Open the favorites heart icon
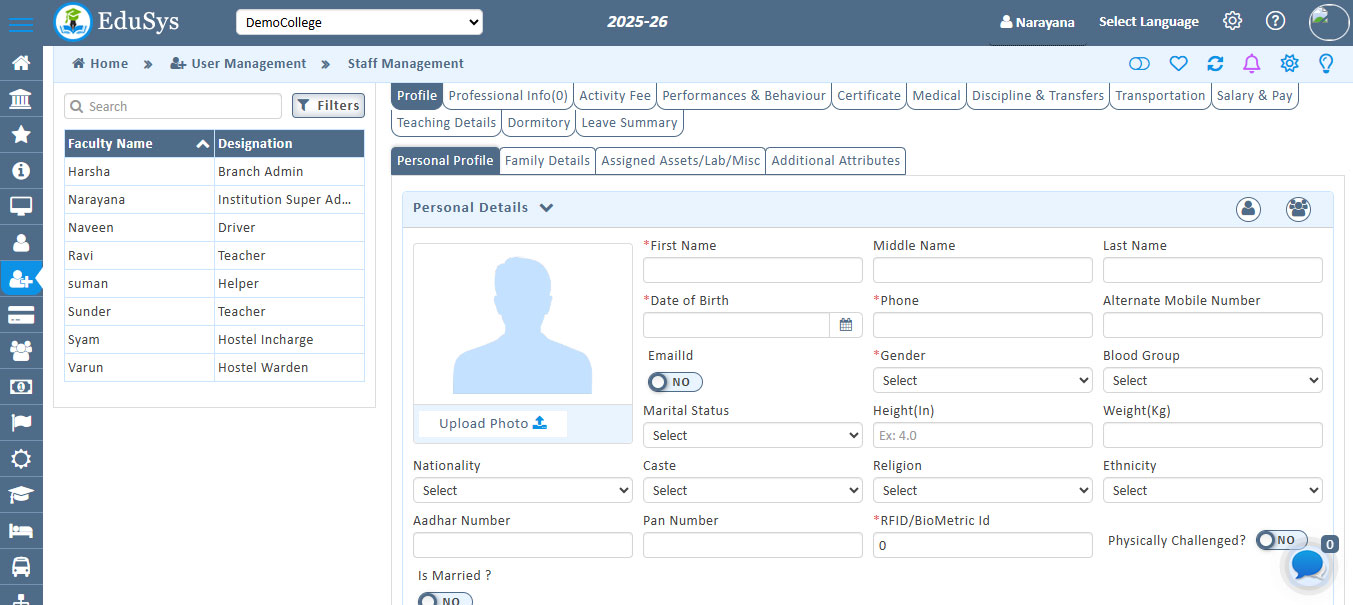 [x=1178, y=63]
